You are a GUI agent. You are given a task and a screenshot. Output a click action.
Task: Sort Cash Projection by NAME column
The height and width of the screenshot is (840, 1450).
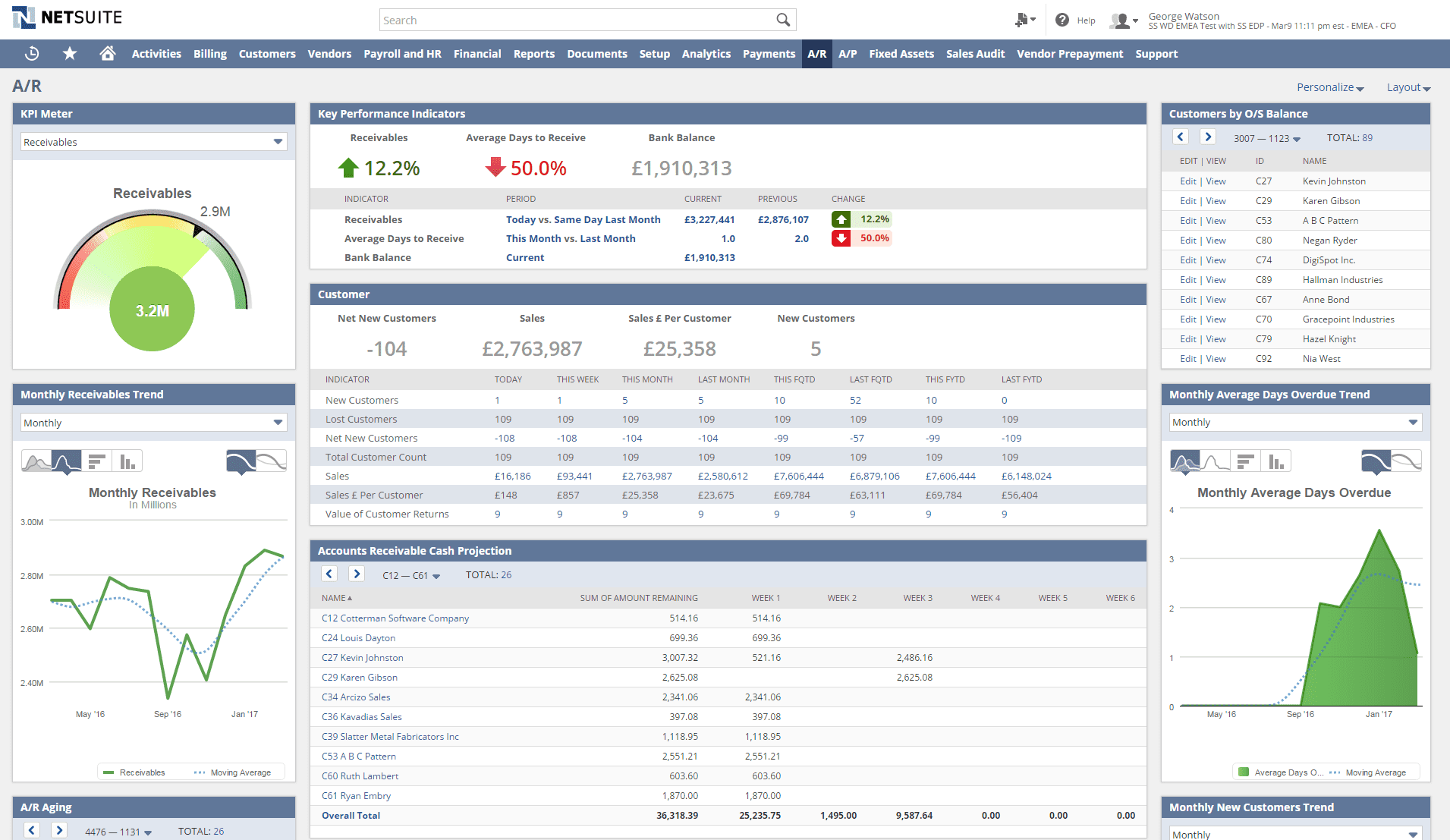[337, 598]
